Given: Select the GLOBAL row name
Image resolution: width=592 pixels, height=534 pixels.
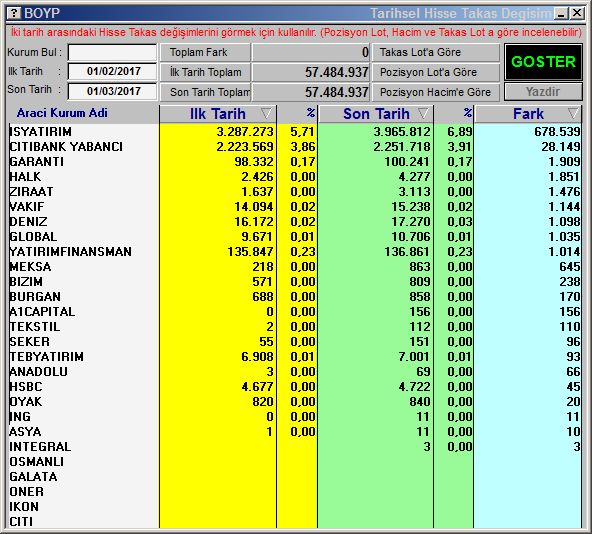Looking at the screenshot, I should coord(33,237).
